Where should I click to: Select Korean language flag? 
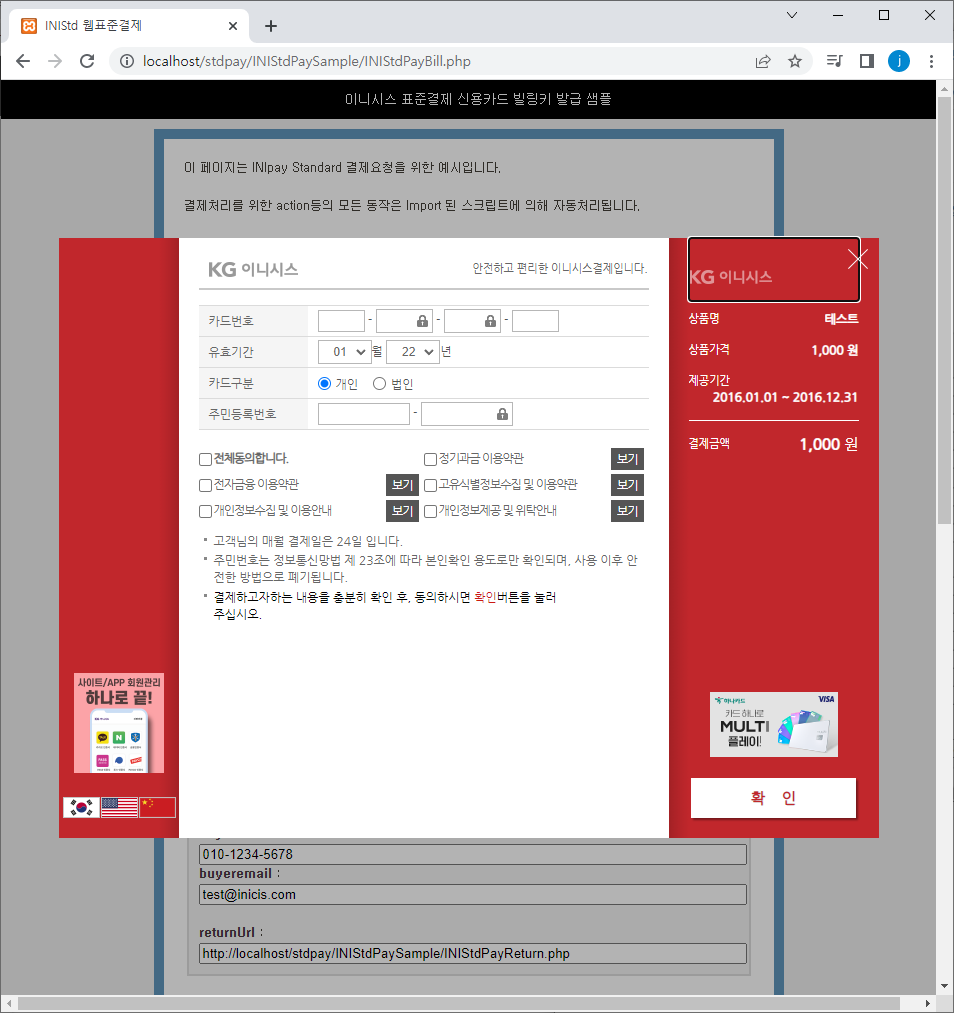[x=81, y=807]
